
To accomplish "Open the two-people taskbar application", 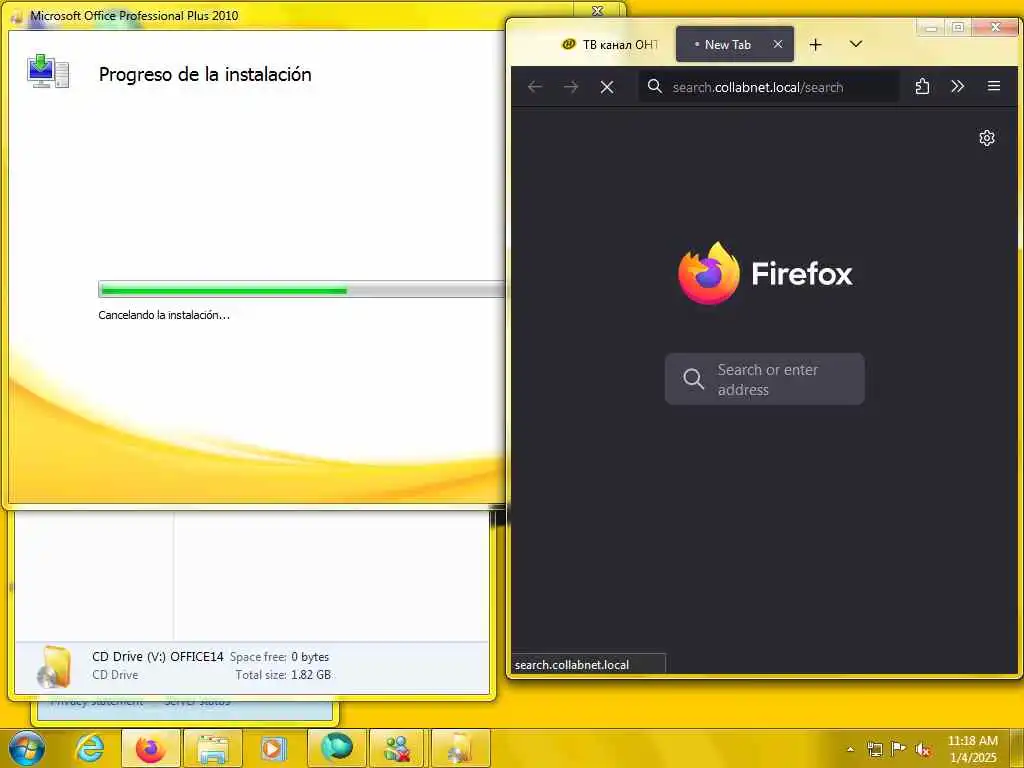I will (x=398, y=748).
